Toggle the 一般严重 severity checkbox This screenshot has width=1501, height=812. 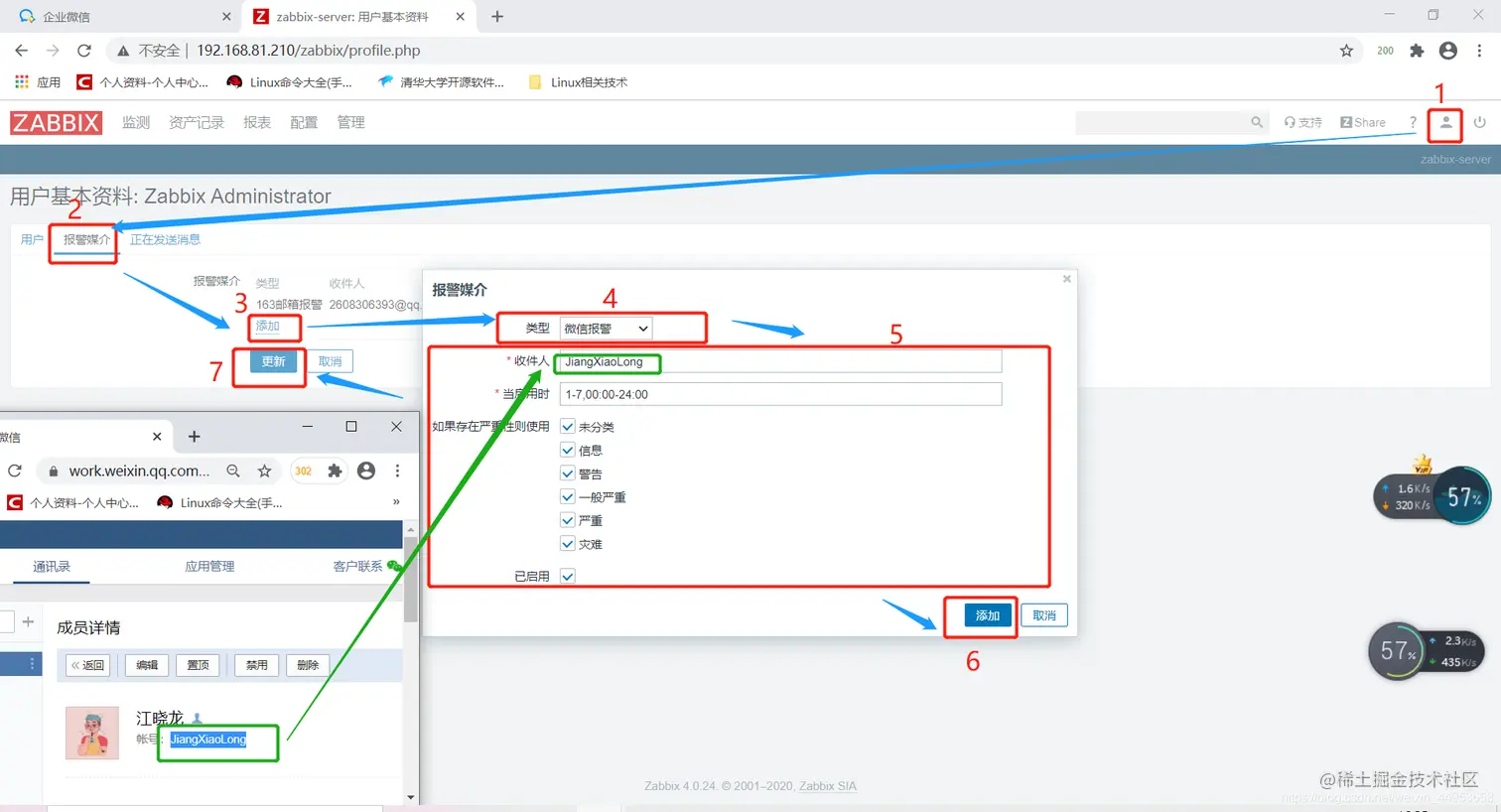click(x=568, y=496)
